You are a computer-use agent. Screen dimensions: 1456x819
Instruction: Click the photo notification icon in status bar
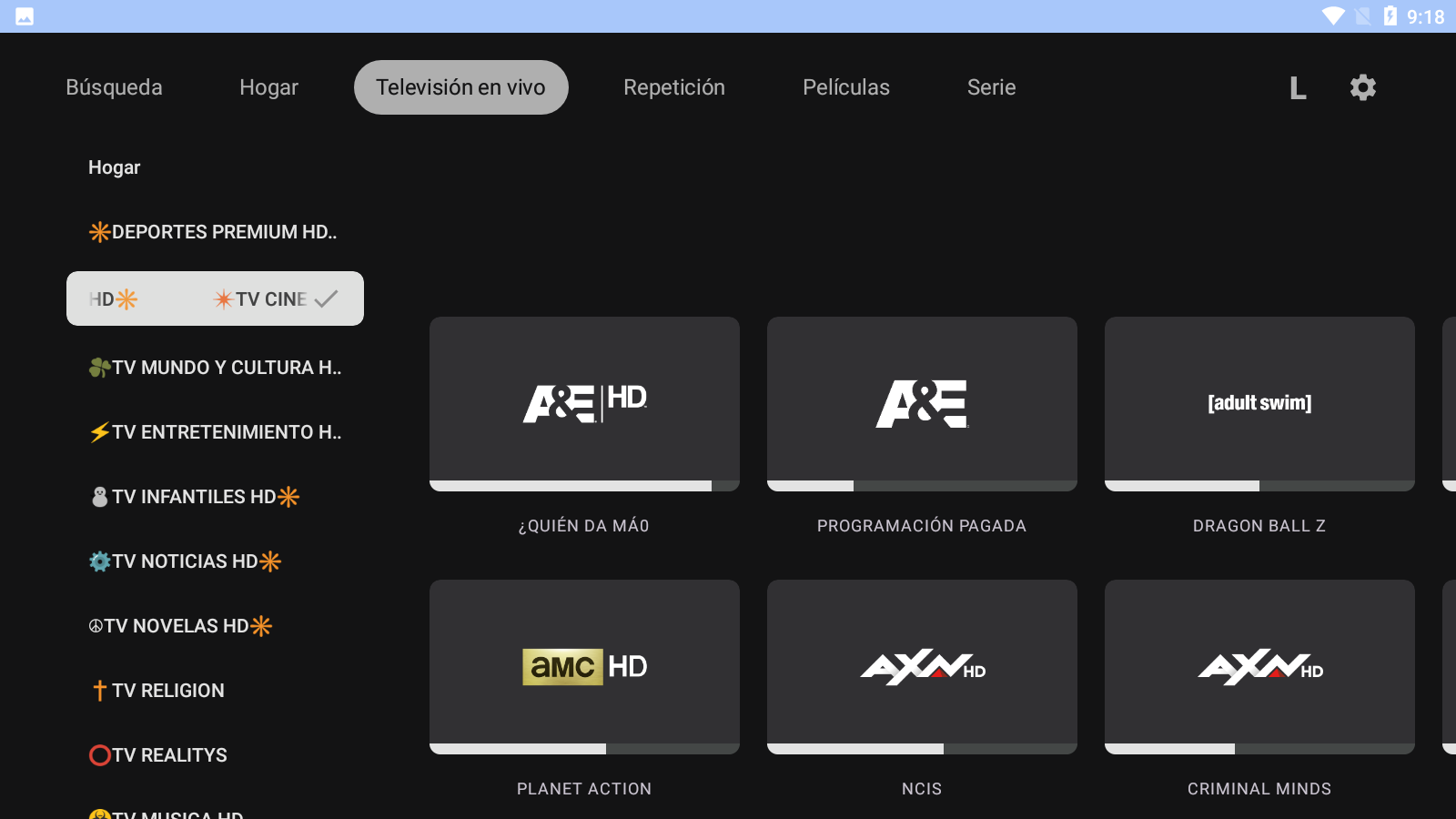[25, 16]
